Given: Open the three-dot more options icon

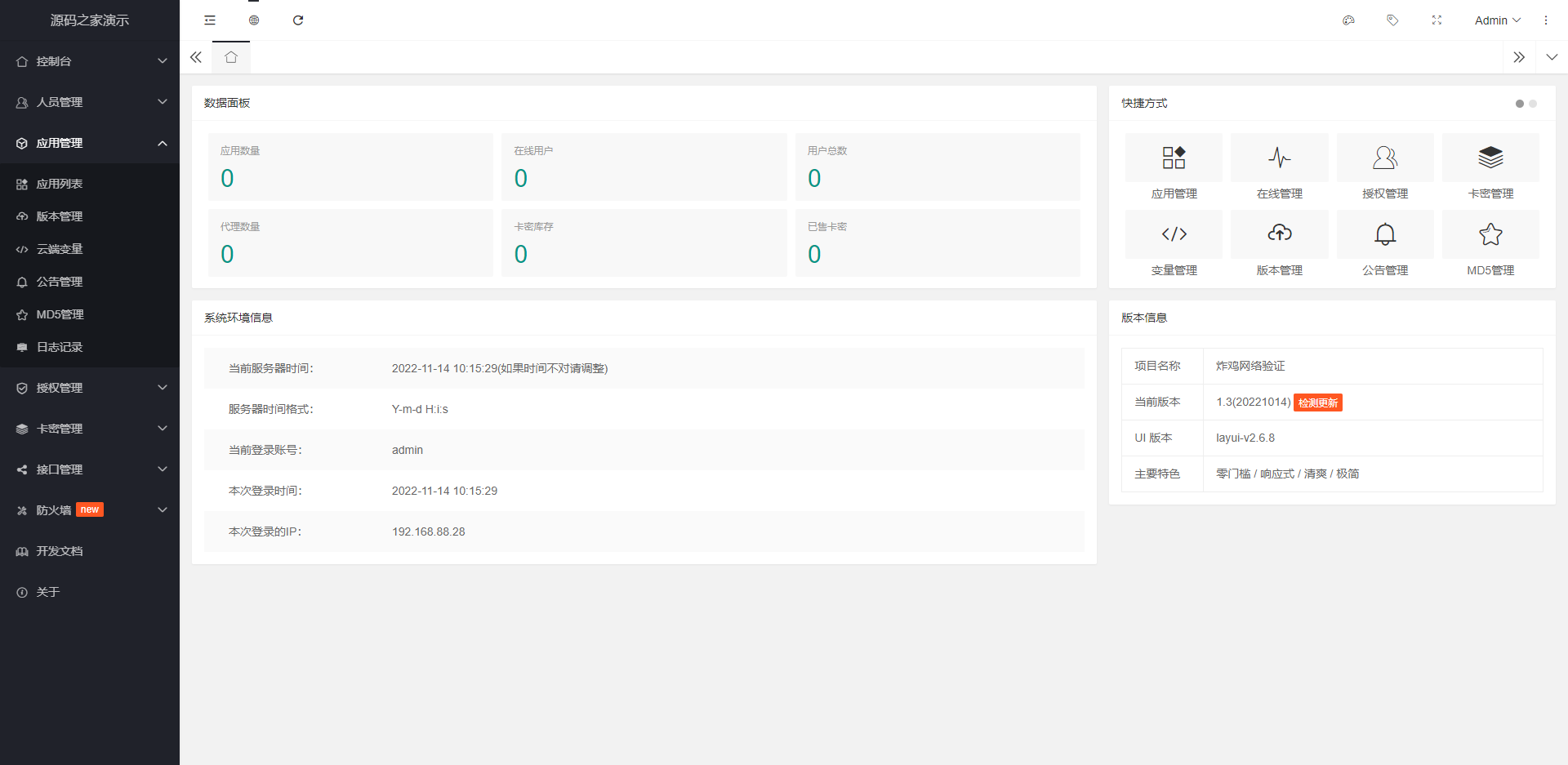Looking at the screenshot, I should click(1546, 20).
